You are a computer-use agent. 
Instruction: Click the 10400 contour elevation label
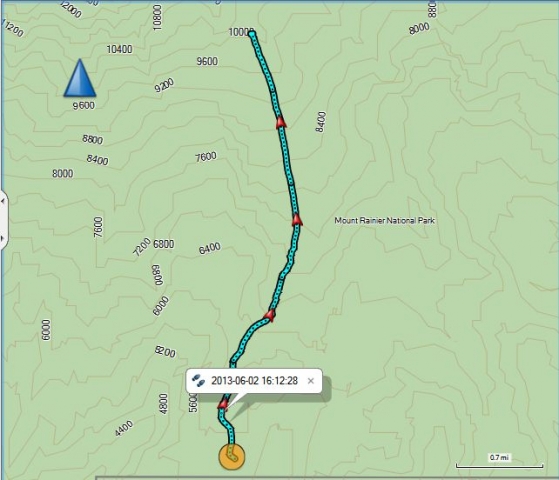coord(119,49)
